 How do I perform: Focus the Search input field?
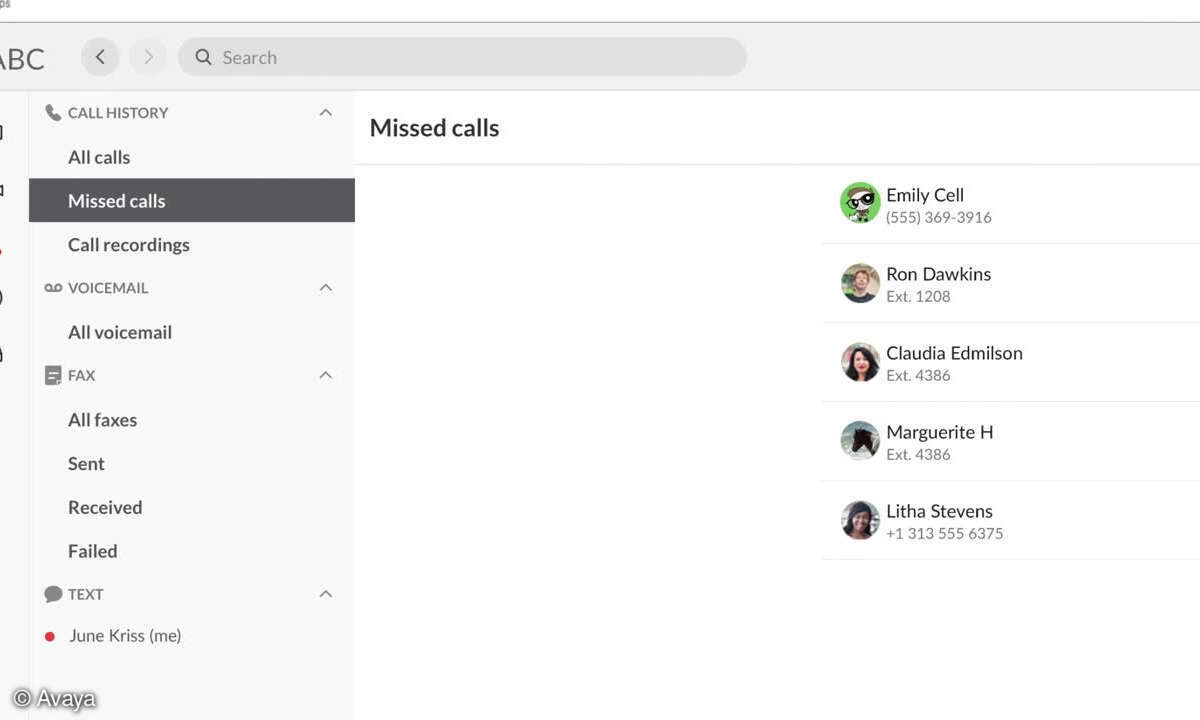point(462,57)
